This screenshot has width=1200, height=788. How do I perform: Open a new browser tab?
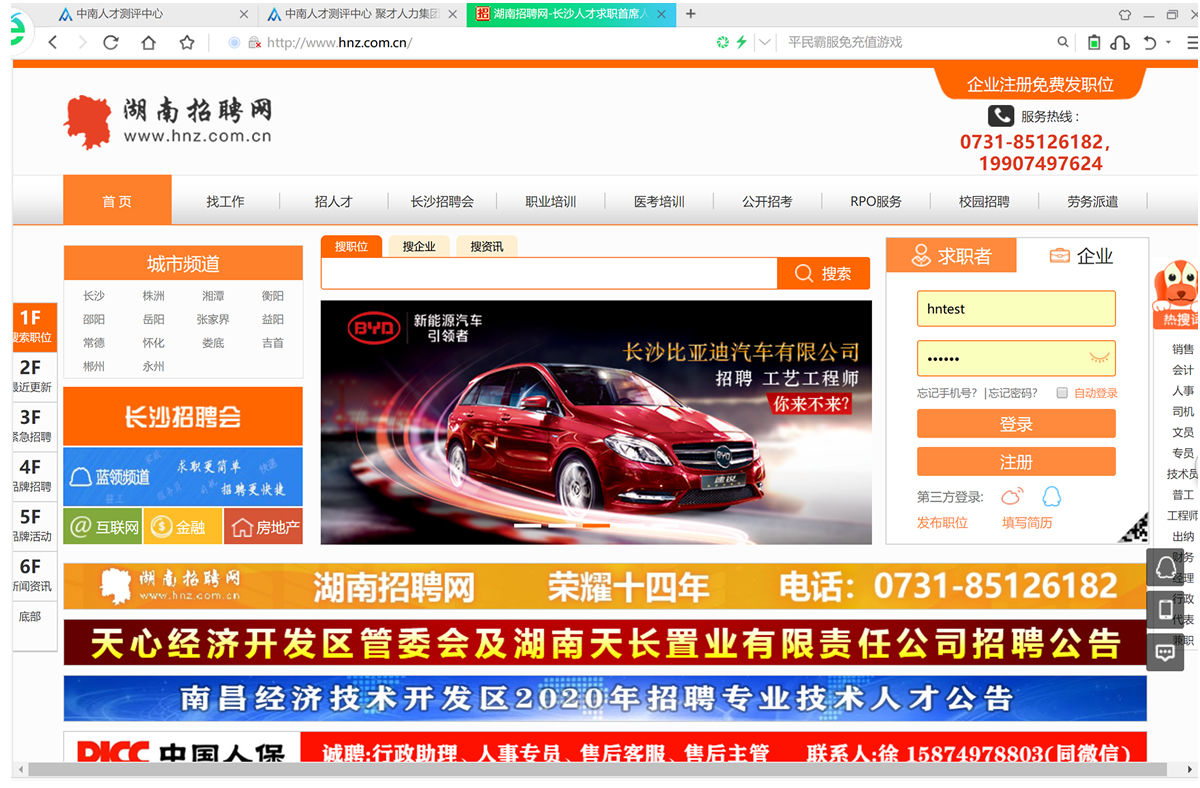[x=691, y=14]
